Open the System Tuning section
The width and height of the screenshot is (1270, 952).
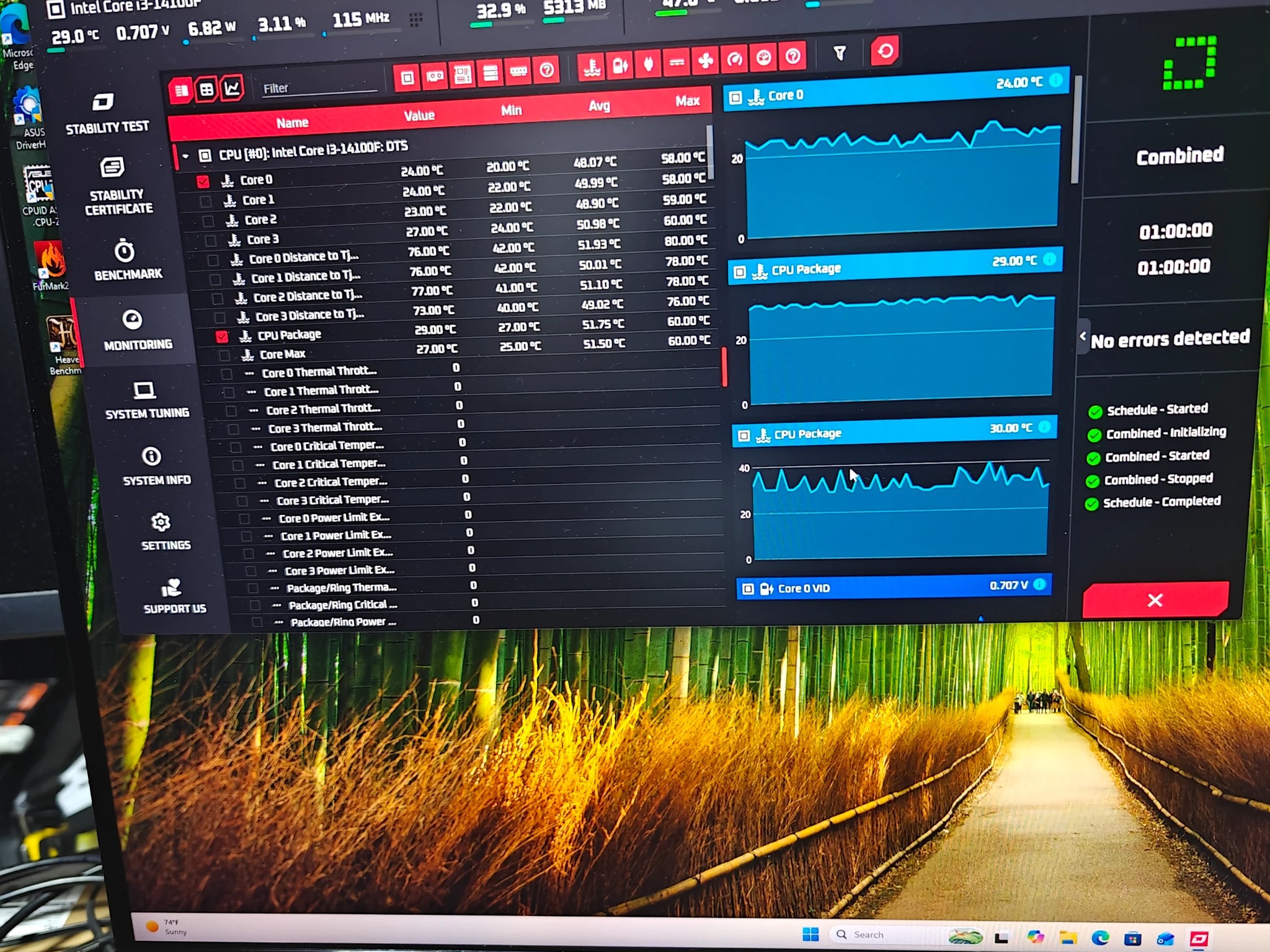point(146,400)
